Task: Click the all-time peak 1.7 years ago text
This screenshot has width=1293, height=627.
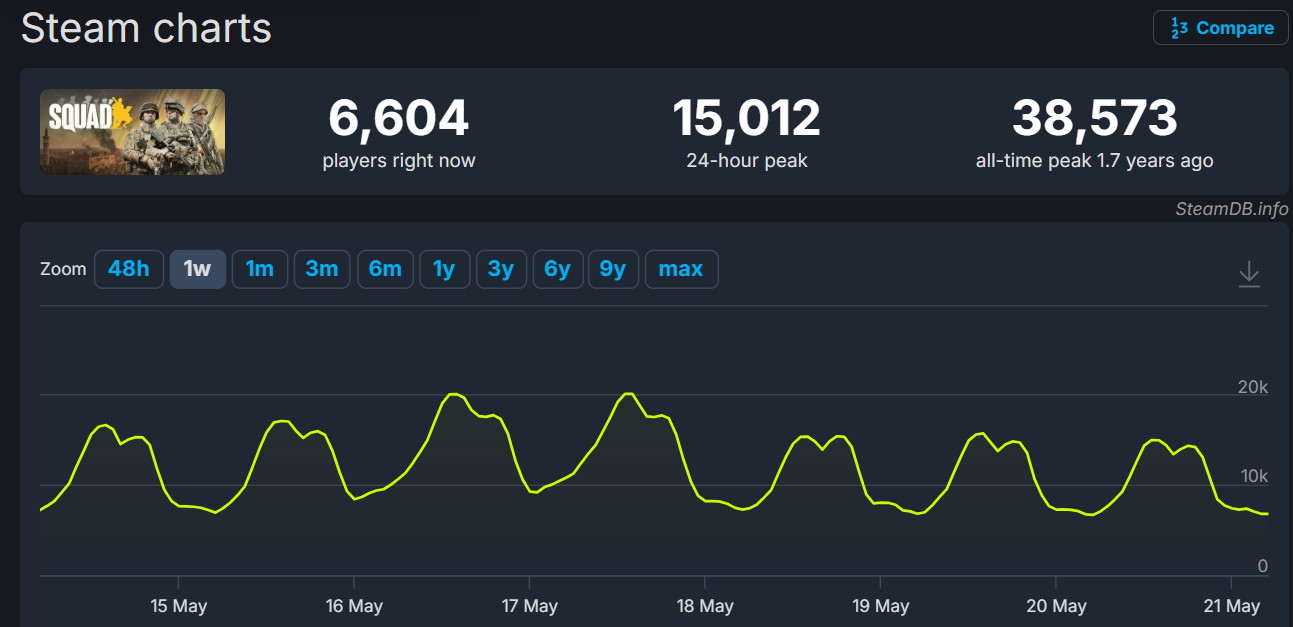Action: click(1095, 161)
